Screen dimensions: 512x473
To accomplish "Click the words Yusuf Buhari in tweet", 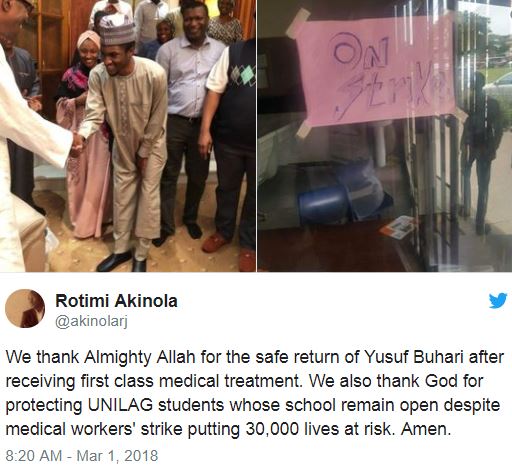I will (414, 357).
